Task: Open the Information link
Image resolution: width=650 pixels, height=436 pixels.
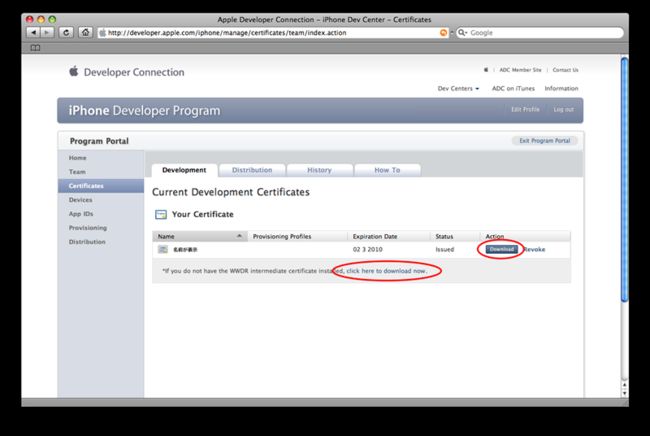Action: click(561, 88)
